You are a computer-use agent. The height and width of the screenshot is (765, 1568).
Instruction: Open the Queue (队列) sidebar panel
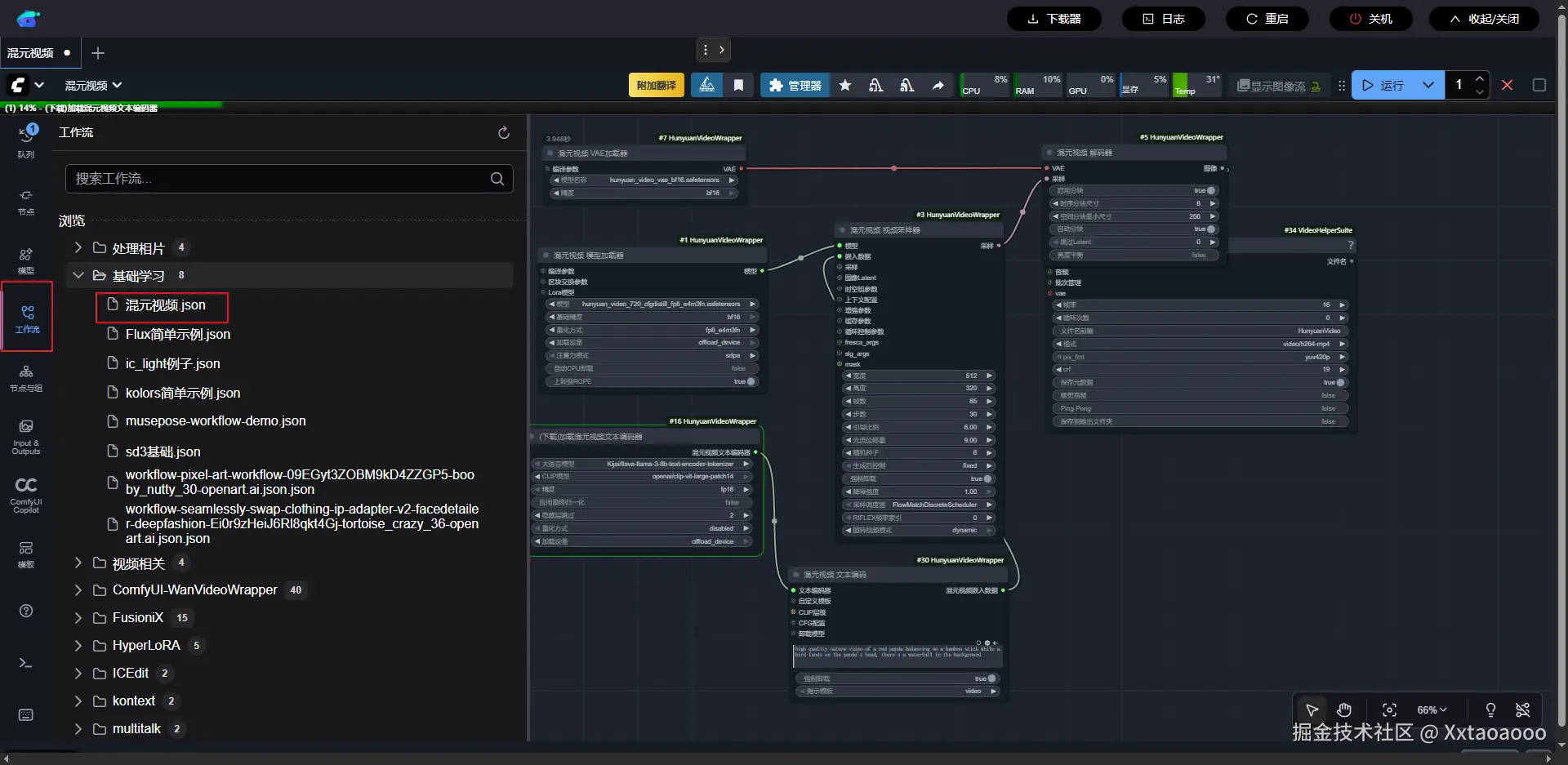tap(26, 141)
